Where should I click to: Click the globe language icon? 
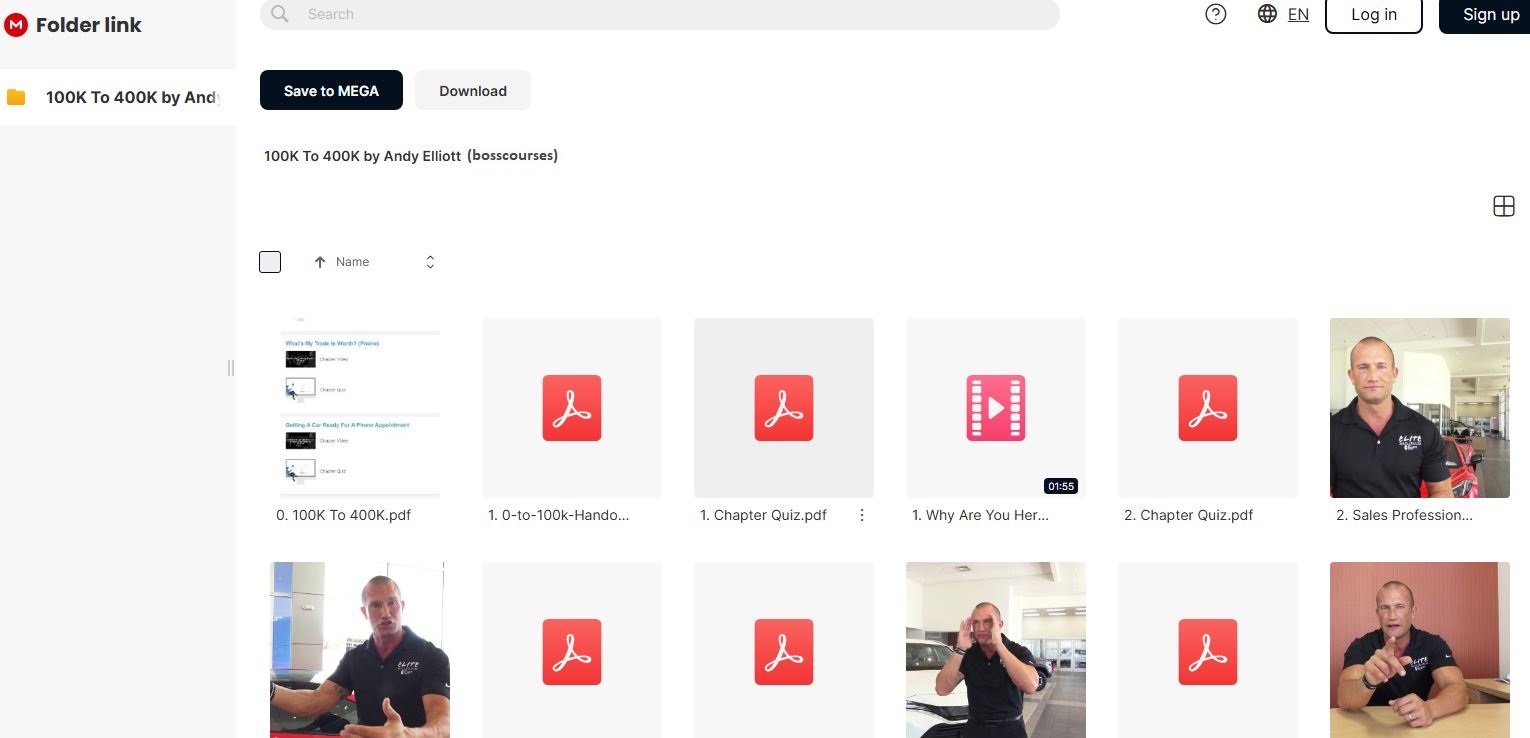tap(1267, 14)
